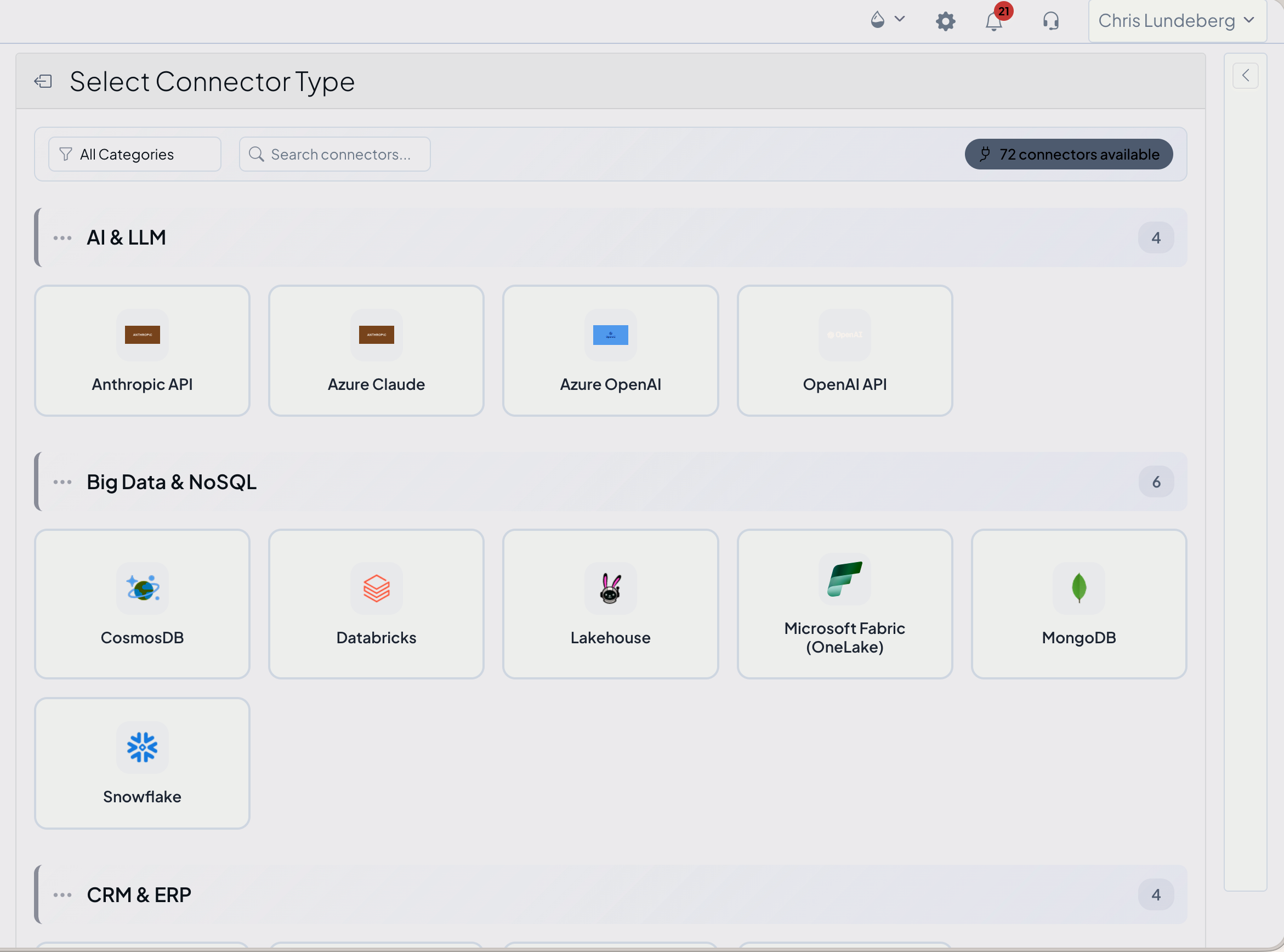This screenshot has width=1284, height=952.
Task: Open the AI & LLM section options dots
Action: (62, 237)
